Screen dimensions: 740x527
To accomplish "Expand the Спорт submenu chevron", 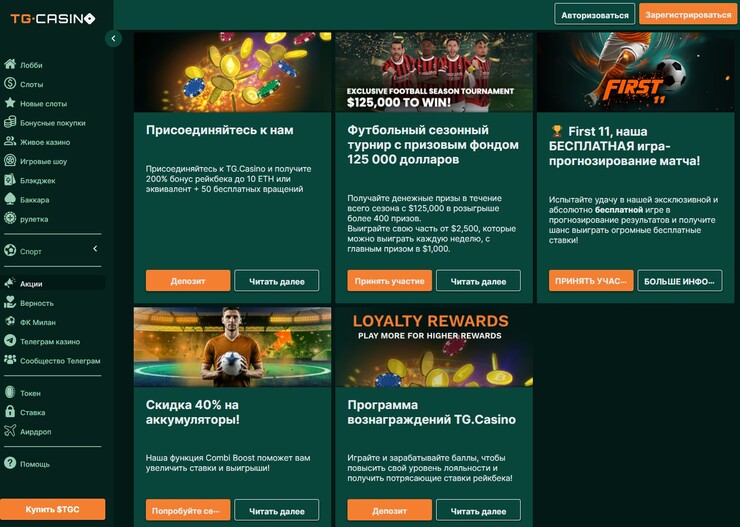I will point(95,249).
